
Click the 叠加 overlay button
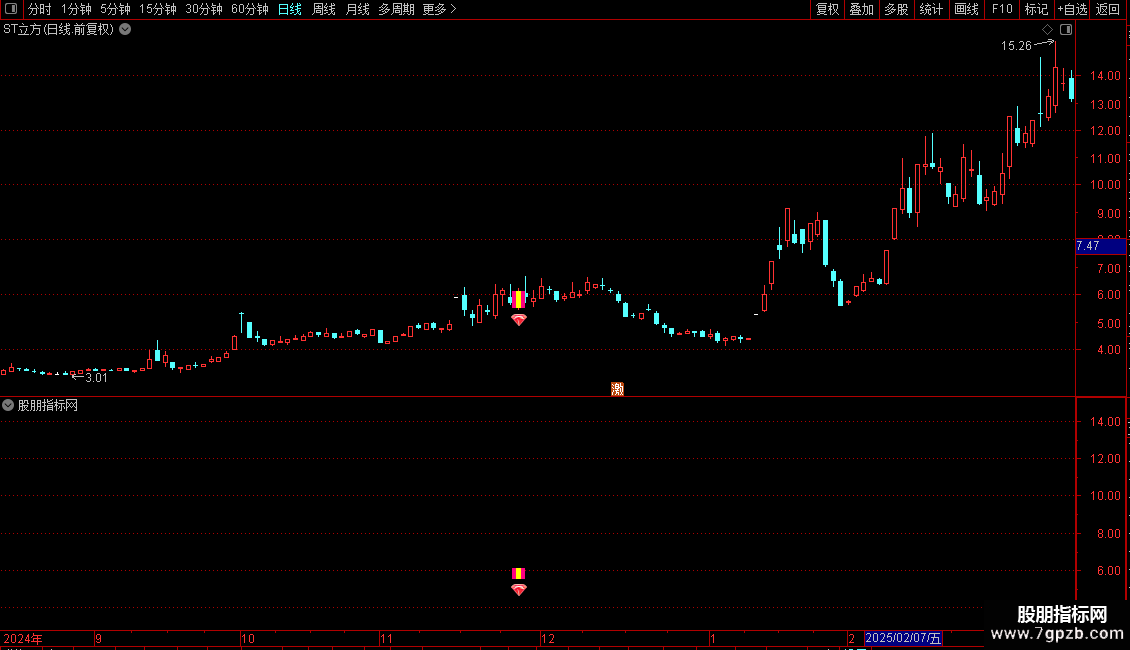861,9
